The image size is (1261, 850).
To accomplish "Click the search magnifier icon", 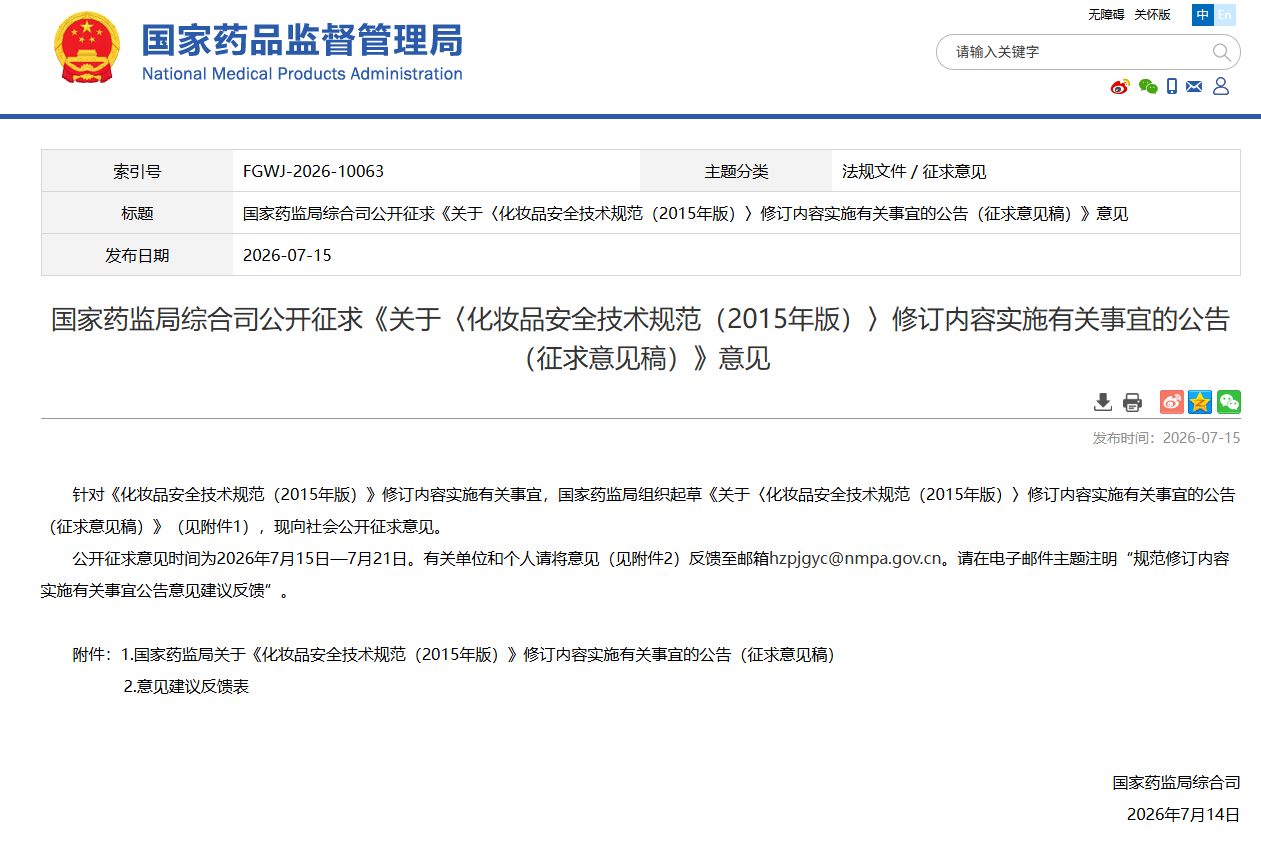I will (x=1221, y=52).
